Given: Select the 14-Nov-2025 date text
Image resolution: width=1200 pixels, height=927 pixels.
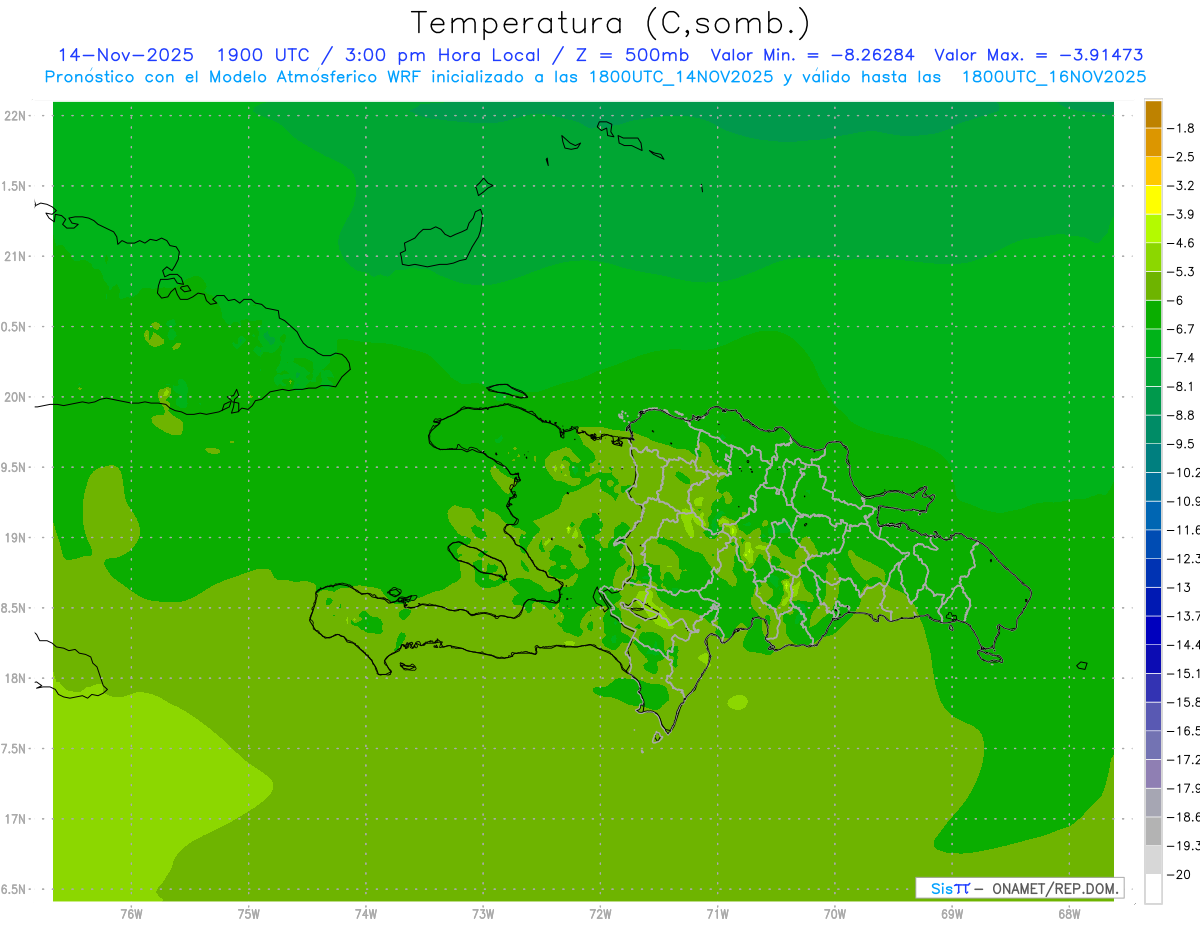Looking at the screenshot, I should pyautogui.click(x=126, y=55).
